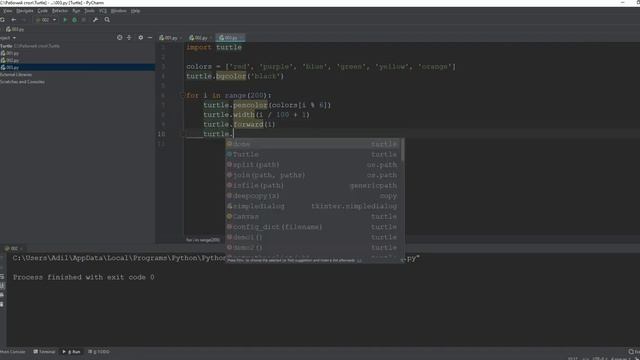The height and width of the screenshot is (360, 640).
Task: Choose 'split(path)' completion suggestion
Action: click(x=313, y=165)
